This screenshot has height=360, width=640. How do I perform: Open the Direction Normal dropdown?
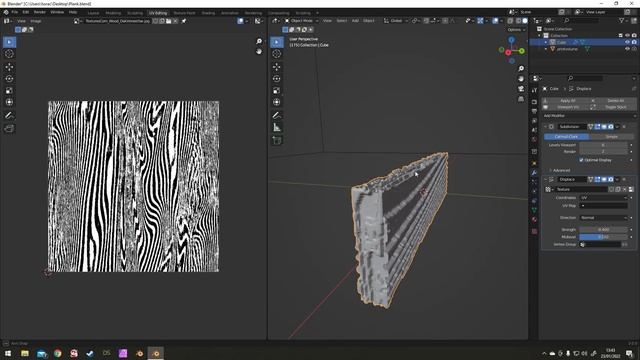click(x=604, y=218)
